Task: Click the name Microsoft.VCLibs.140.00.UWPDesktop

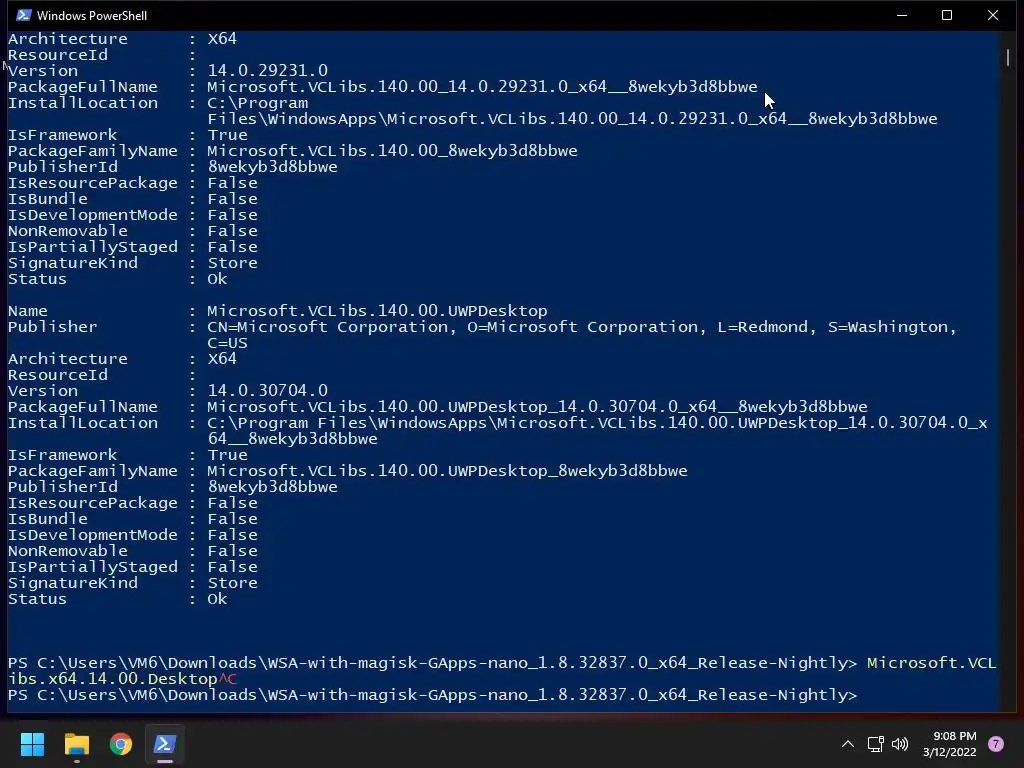Action: click(x=377, y=311)
